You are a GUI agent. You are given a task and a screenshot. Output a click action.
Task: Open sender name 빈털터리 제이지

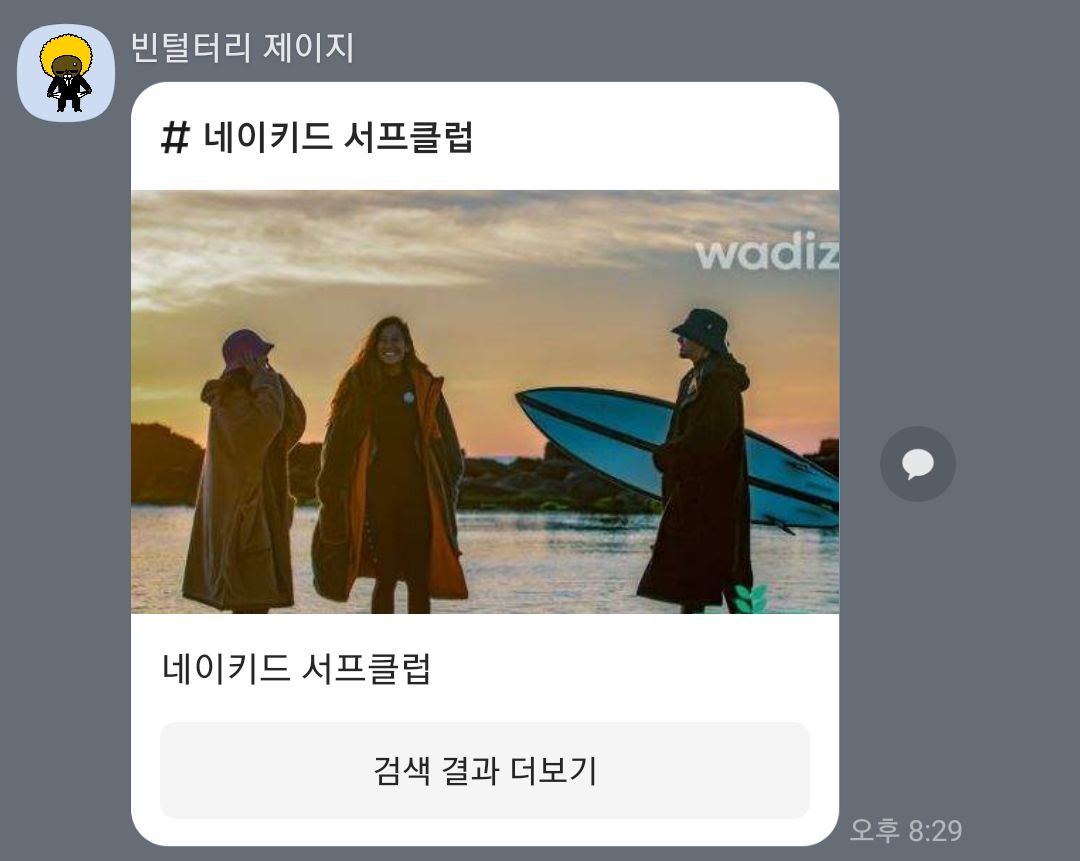point(242,48)
